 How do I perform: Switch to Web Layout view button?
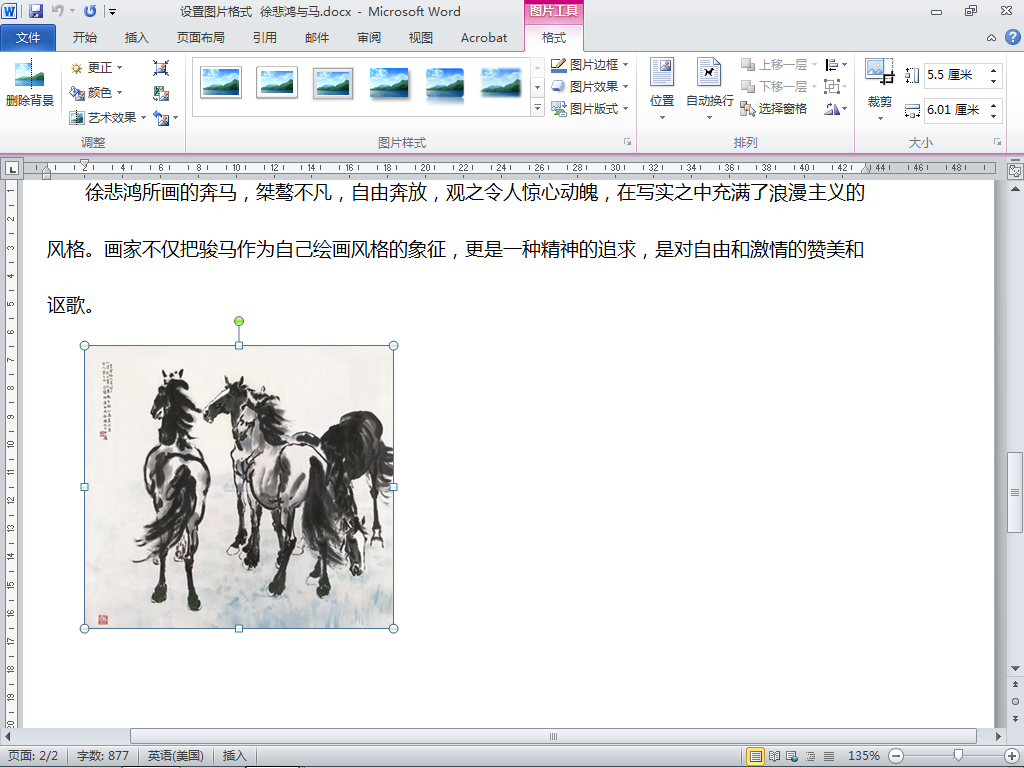pos(792,756)
